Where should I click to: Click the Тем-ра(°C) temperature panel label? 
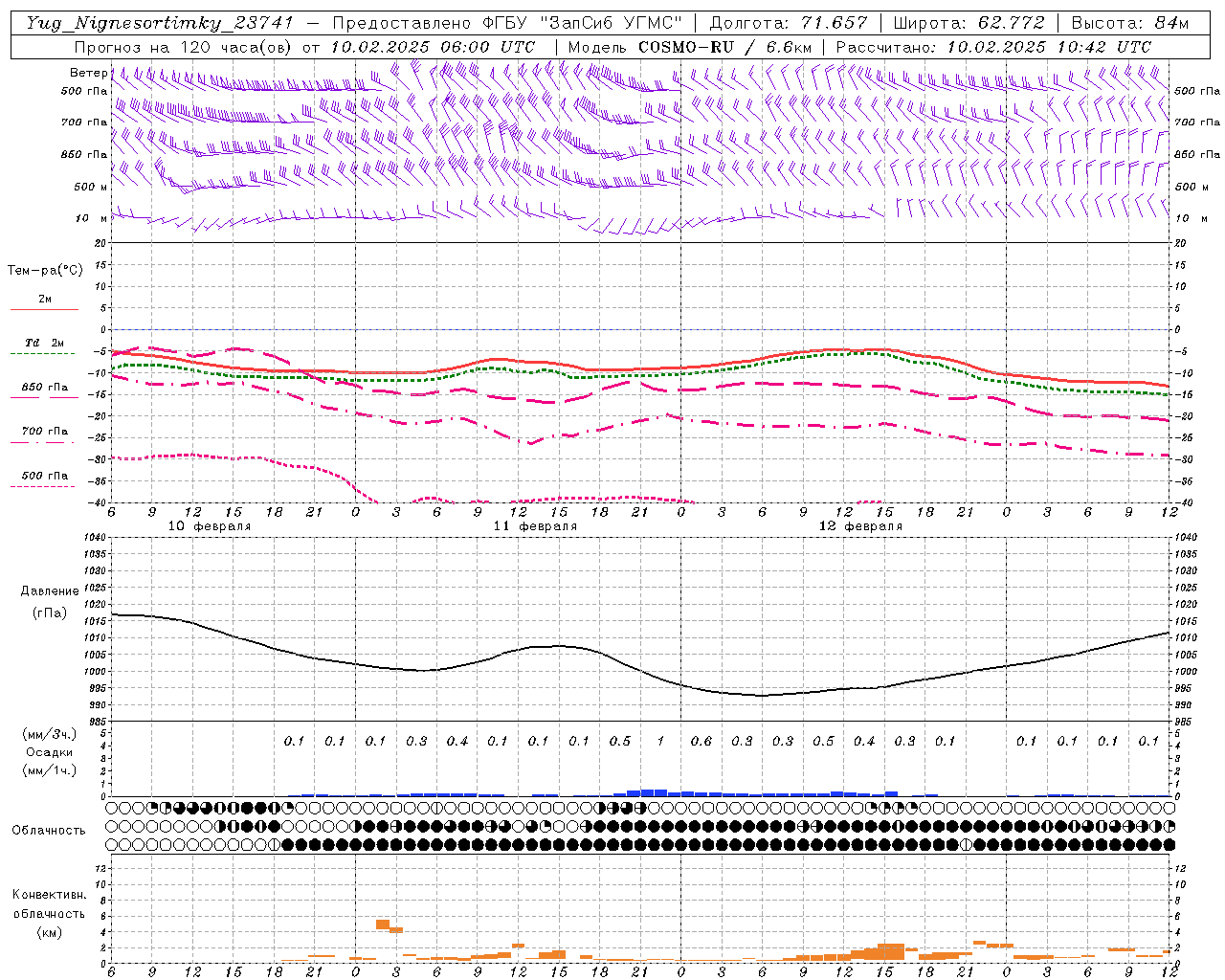point(45,271)
